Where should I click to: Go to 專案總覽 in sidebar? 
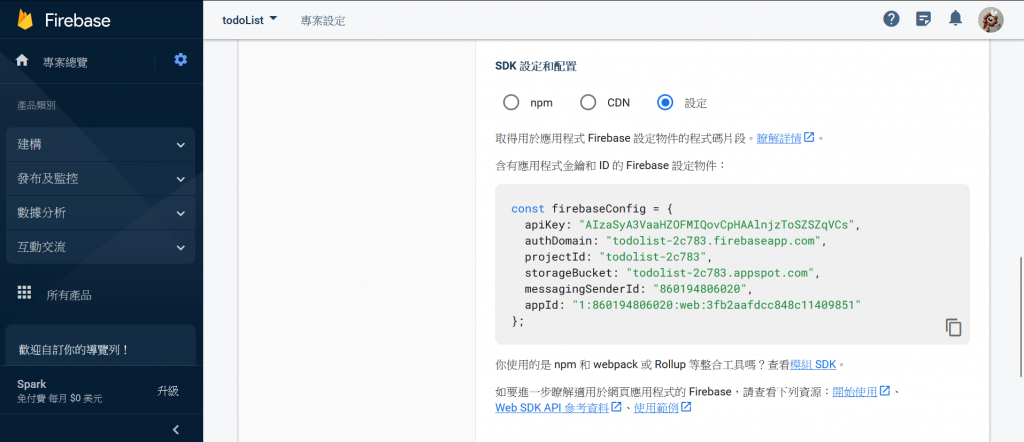(65, 63)
